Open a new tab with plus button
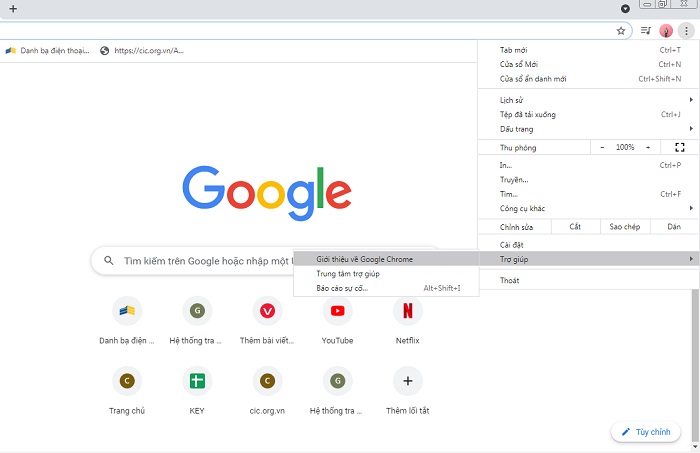700x453 pixels. coord(13,8)
